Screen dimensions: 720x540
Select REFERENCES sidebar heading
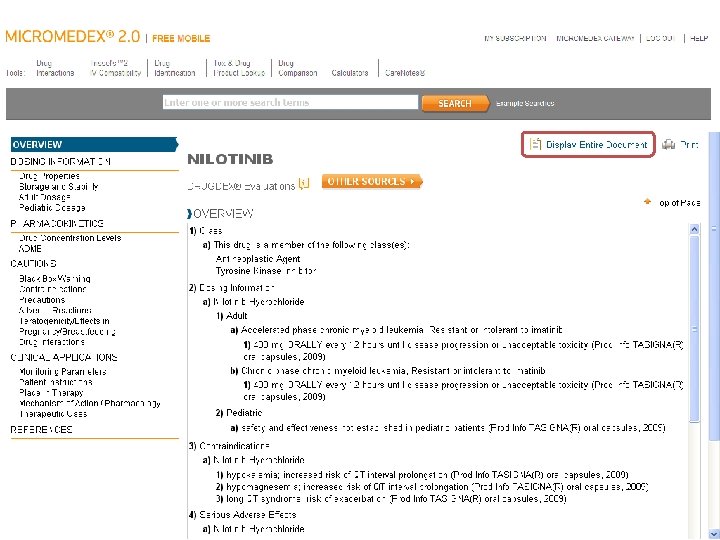41,430
